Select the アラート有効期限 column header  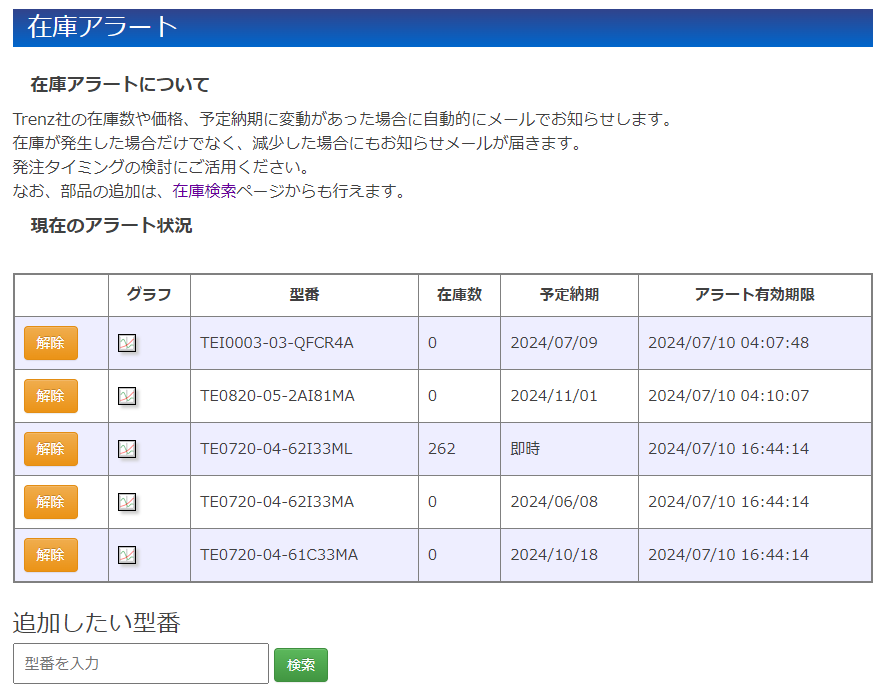click(754, 295)
